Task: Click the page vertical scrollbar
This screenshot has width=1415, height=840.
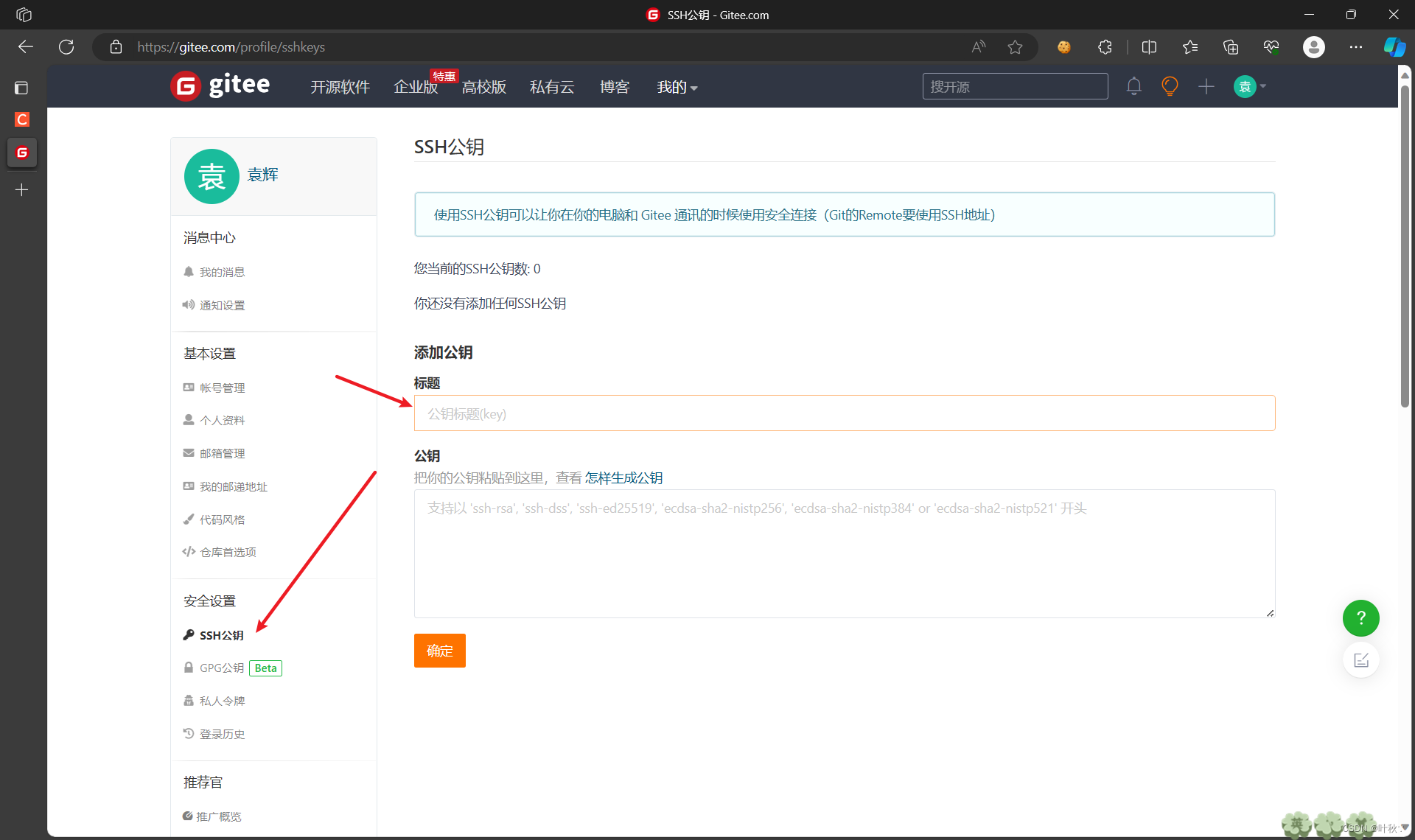Action: 1405,243
